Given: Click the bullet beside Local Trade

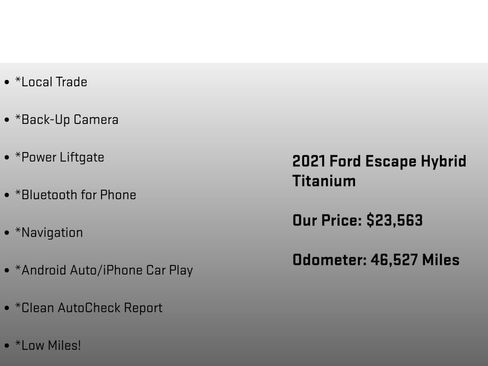Looking at the screenshot, I should (7, 82).
